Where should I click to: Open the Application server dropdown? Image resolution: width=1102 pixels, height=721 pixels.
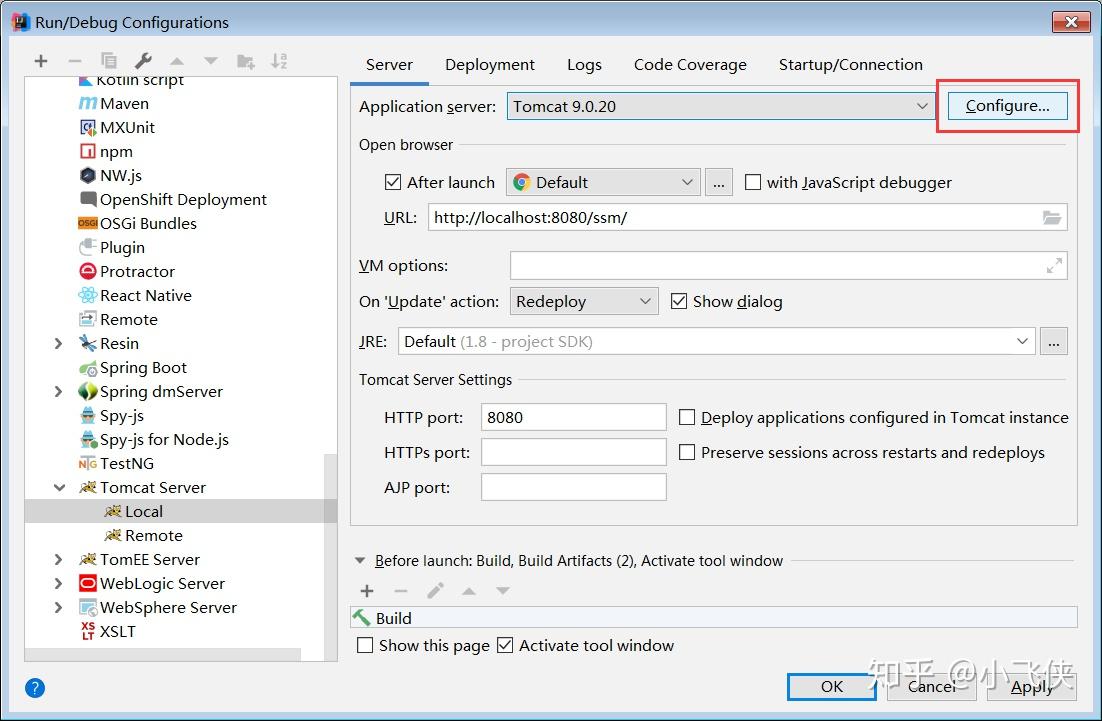coord(720,106)
